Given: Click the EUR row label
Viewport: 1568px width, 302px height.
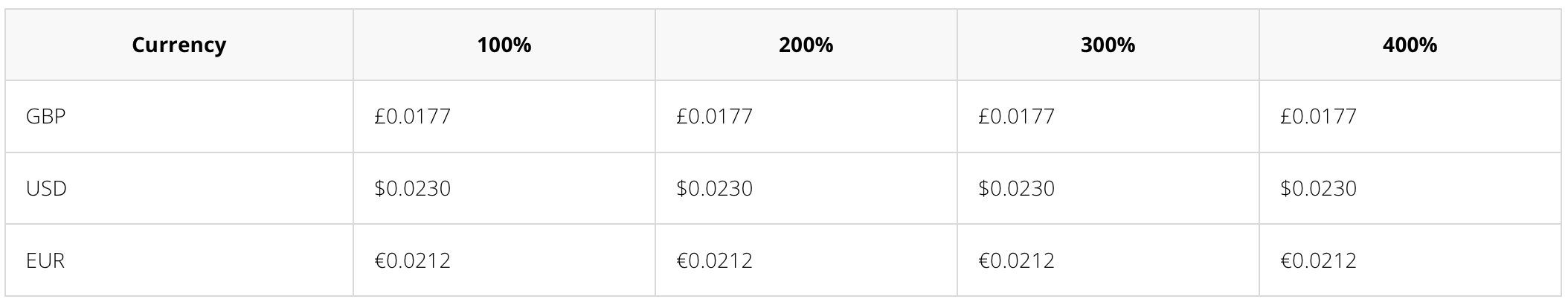Looking at the screenshot, I should pos(45,261).
